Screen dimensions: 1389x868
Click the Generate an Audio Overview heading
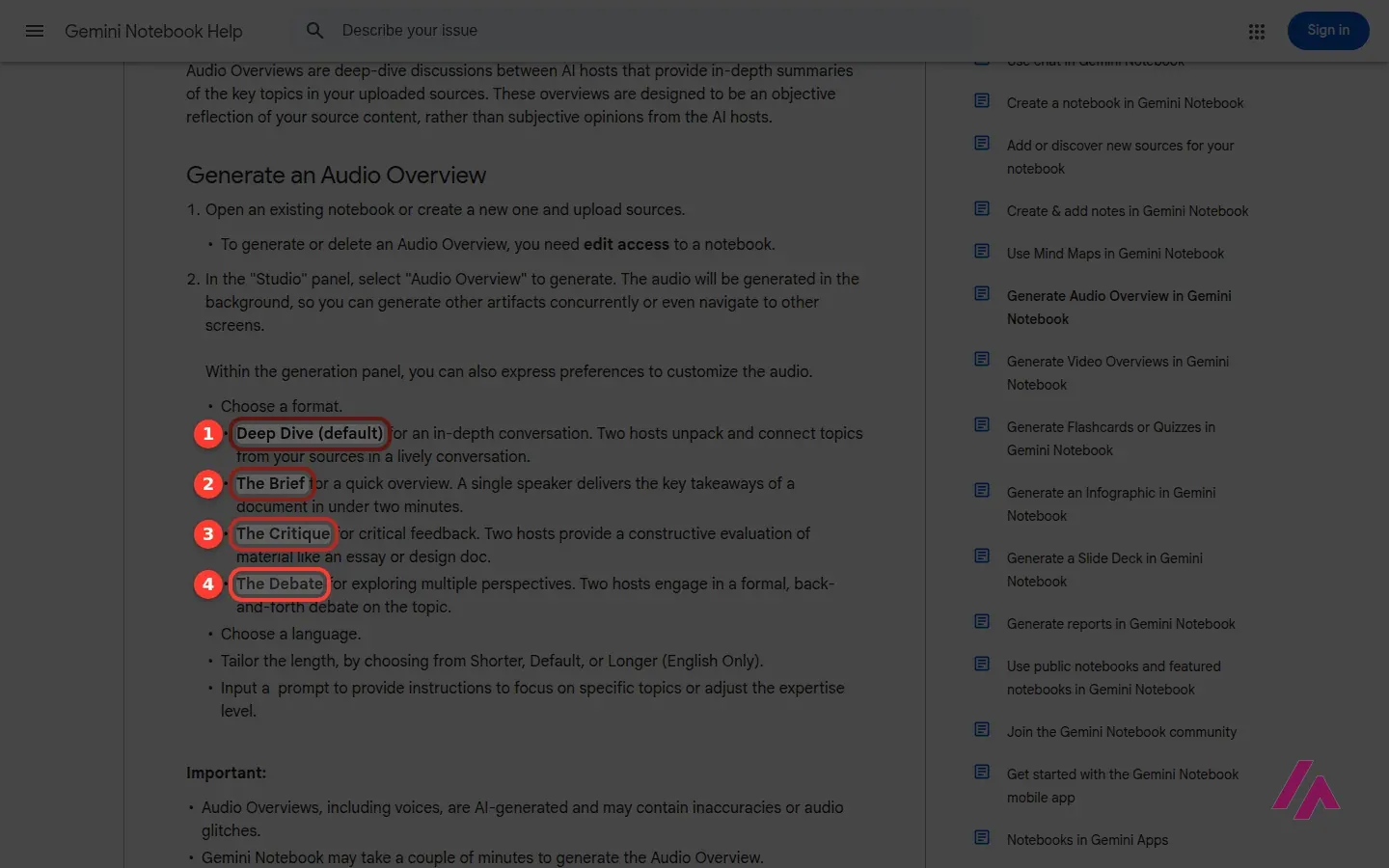pyautogui.click(x=336, y=176)
